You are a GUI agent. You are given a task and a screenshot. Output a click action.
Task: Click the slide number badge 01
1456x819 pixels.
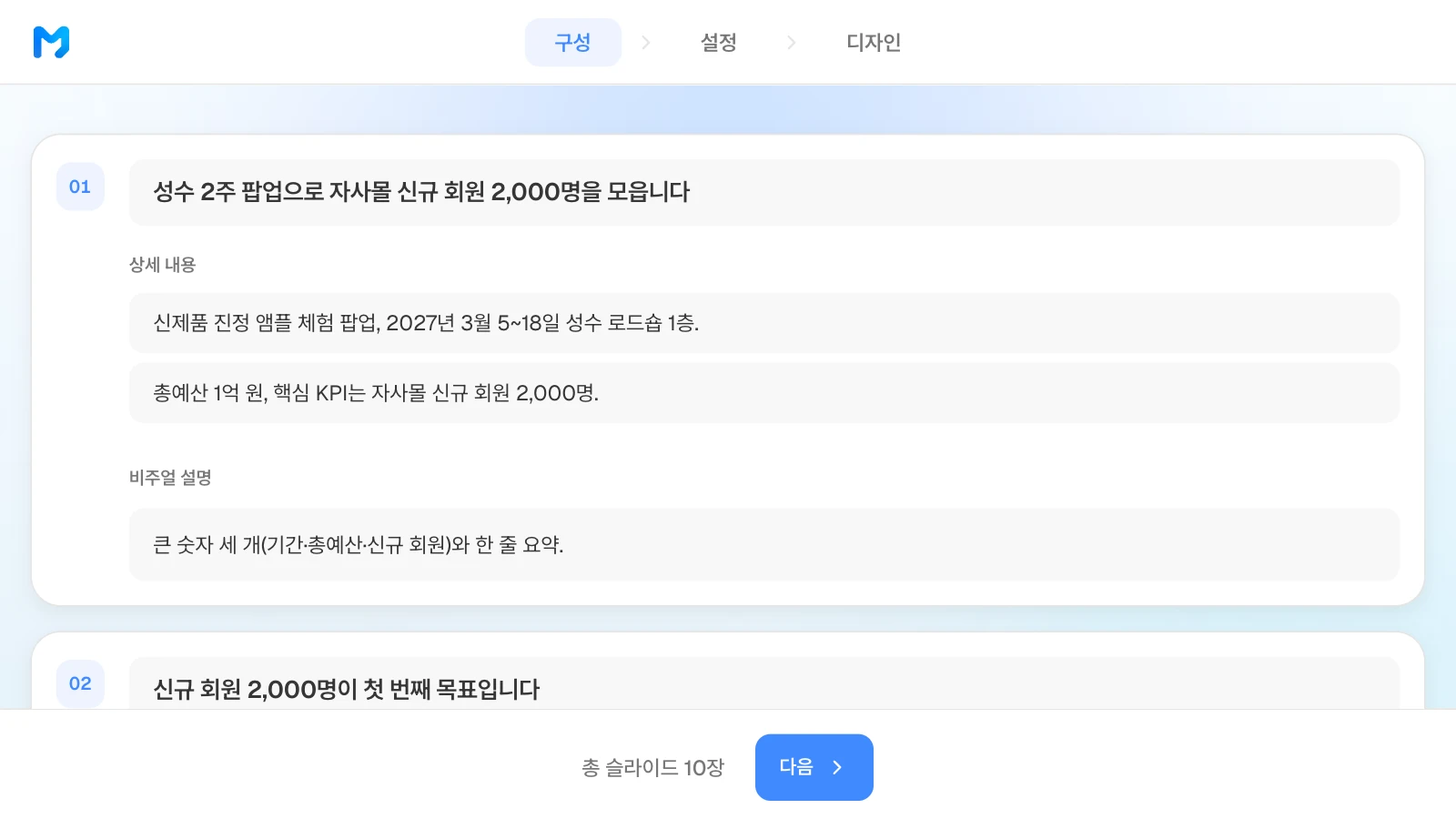80,187
